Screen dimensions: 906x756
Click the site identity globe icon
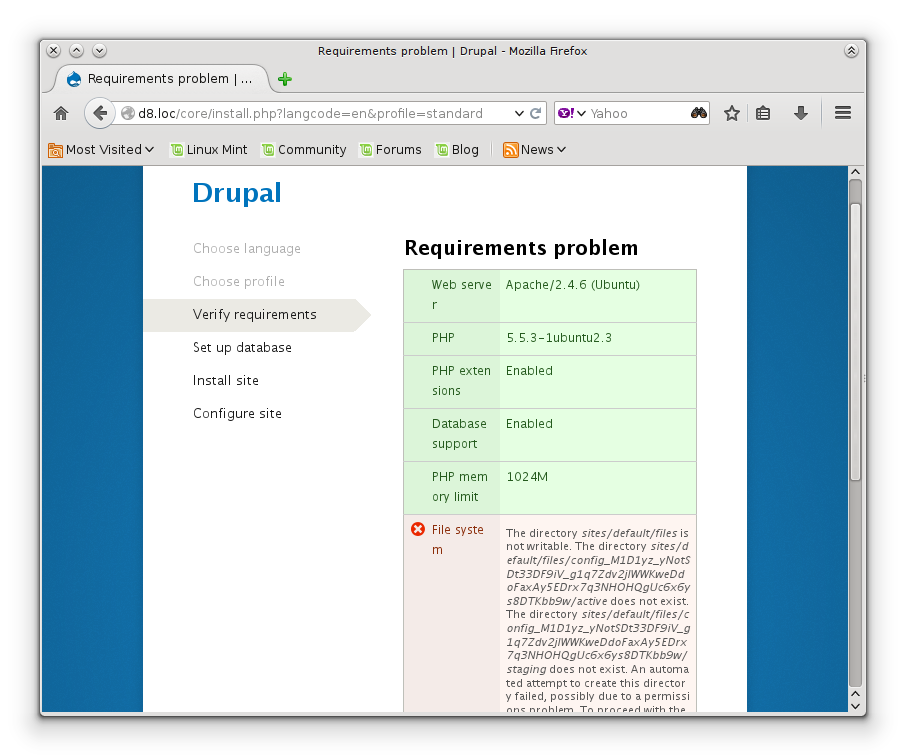[128, 113]
